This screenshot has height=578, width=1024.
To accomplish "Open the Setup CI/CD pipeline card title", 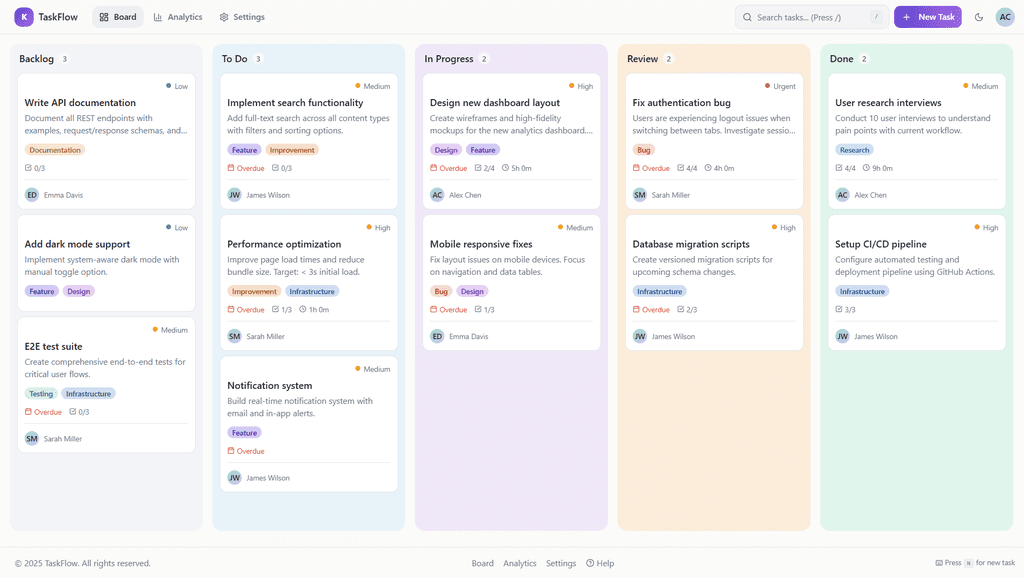I will 881,244.
